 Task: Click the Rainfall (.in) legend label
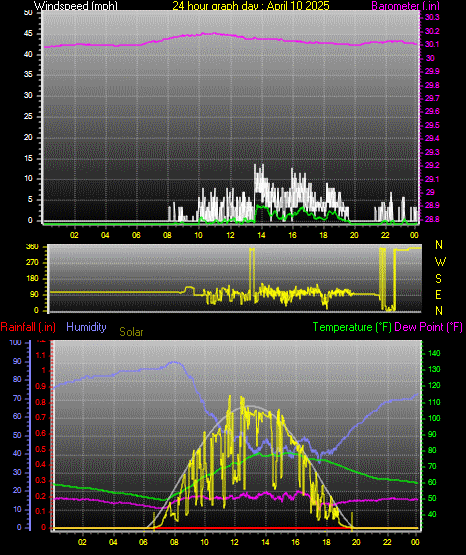point(28,327)
